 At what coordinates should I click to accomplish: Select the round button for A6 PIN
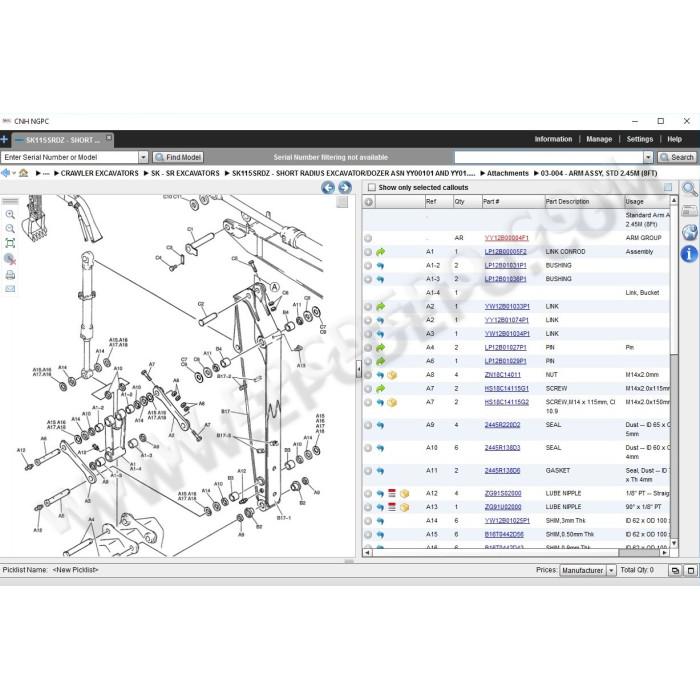tap(368, 361)
